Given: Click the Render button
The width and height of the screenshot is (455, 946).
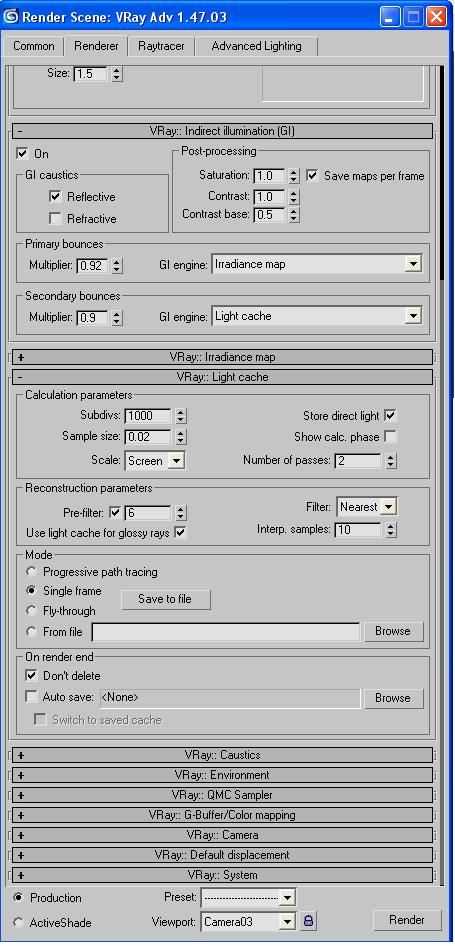Looking at the screenshot, I should point(406,920).
